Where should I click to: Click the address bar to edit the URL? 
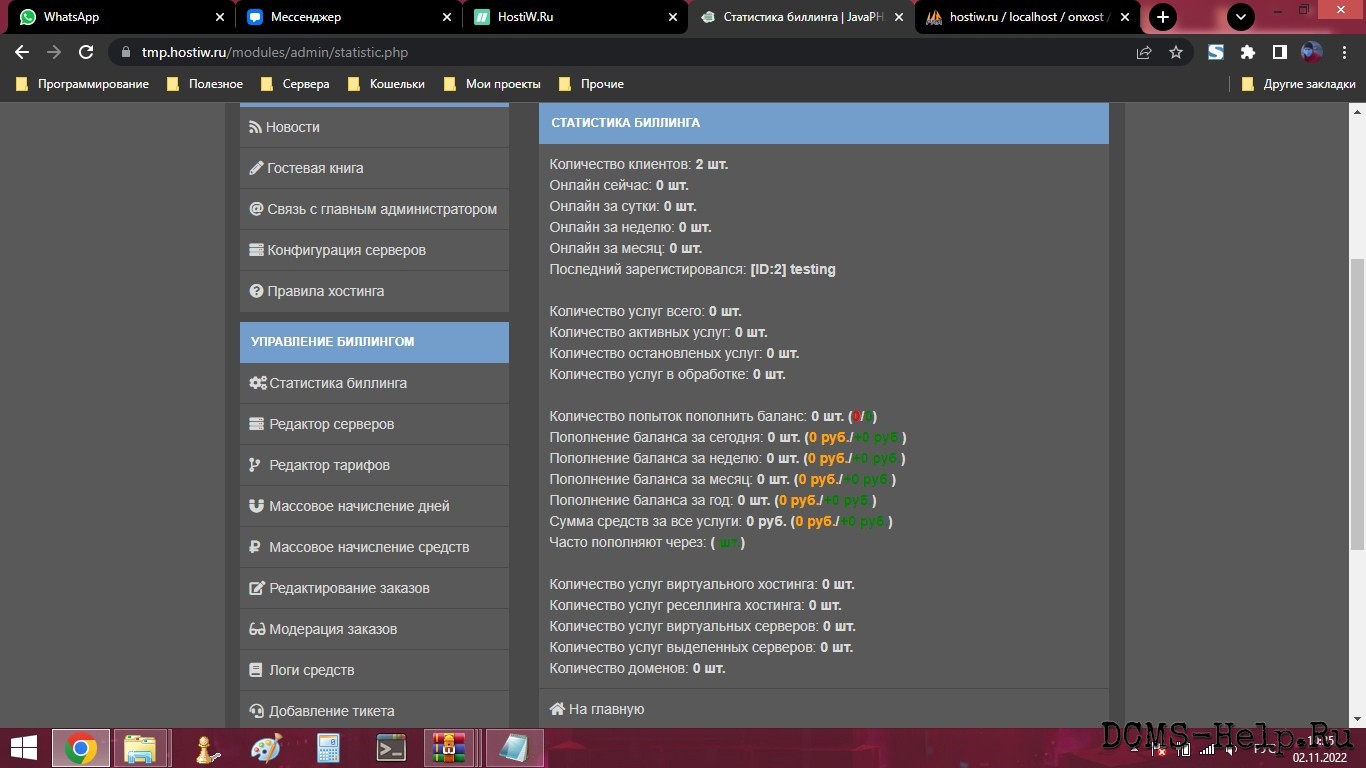click(x=400, y=51)
